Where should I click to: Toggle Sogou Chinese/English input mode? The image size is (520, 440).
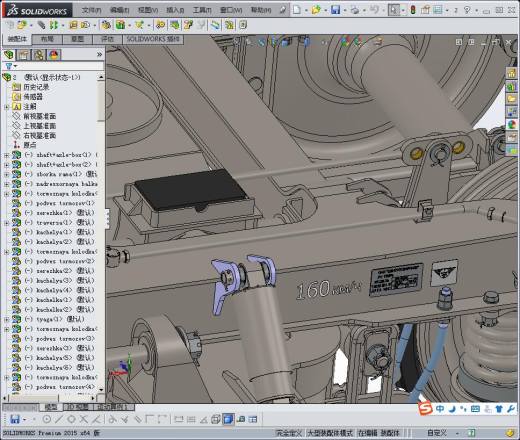coord(440,409)
